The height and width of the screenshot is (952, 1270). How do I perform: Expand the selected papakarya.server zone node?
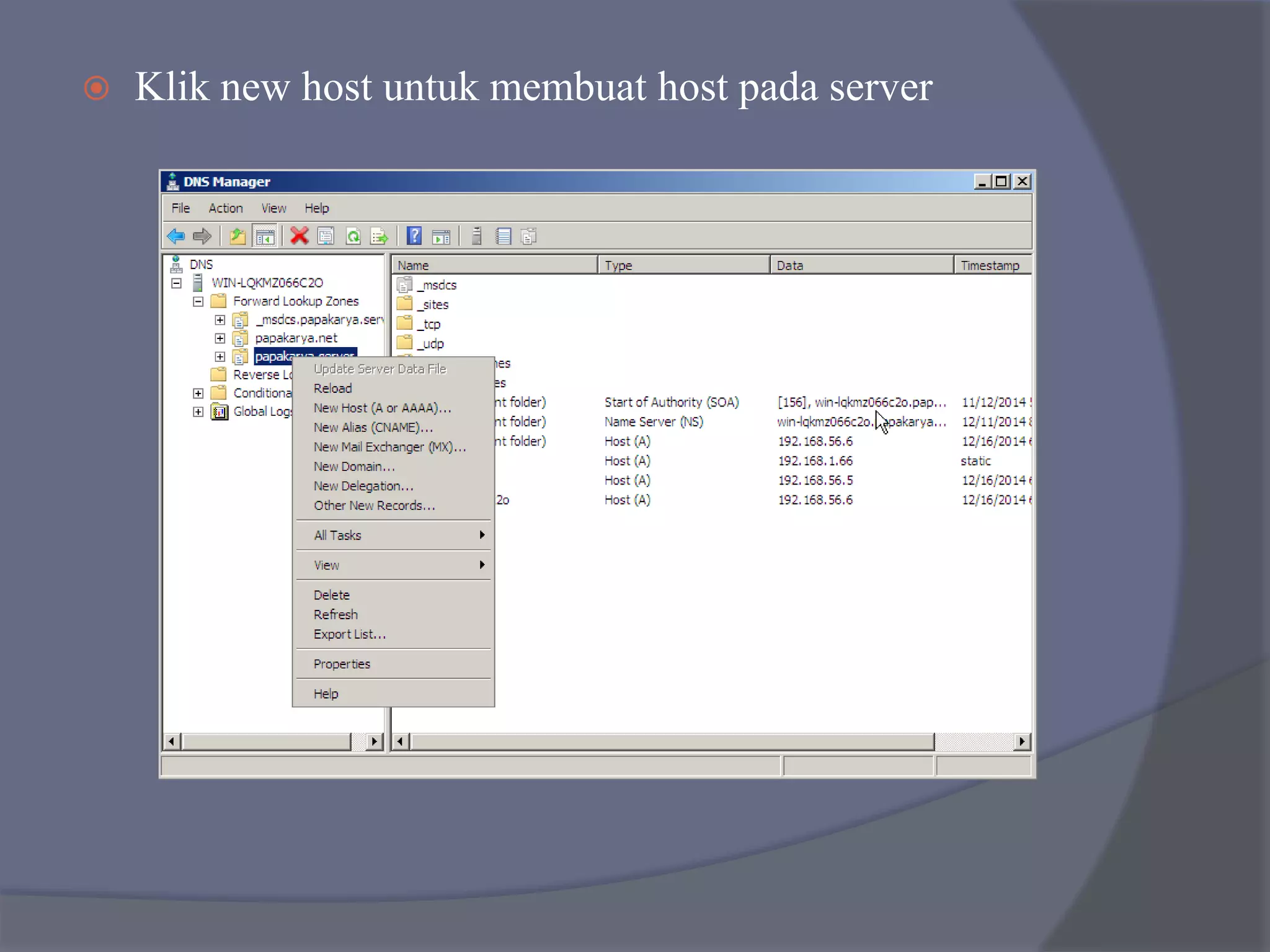pyautogui.click(x=220, y=357)
